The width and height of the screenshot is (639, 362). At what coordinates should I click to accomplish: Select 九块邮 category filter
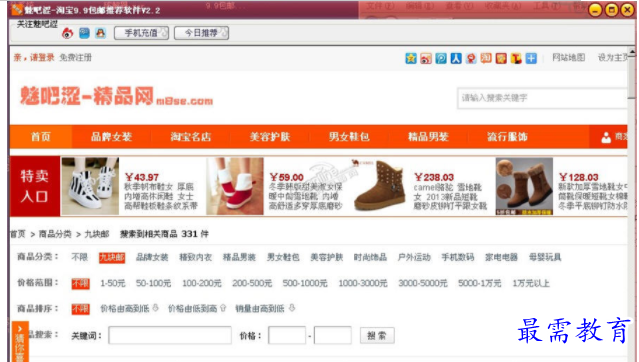[112, 258]
